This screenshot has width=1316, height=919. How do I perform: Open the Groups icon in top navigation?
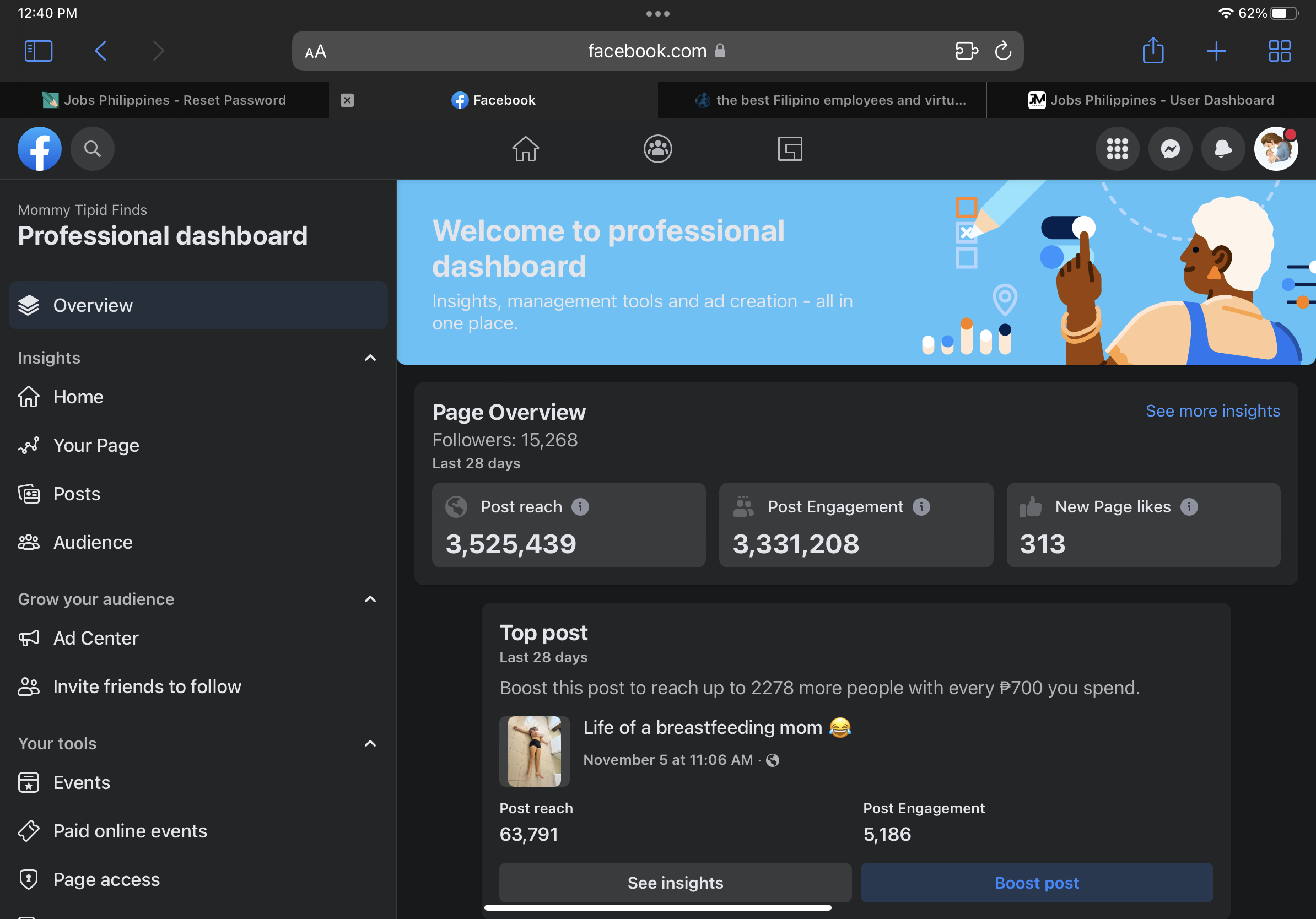tap(657, 149)
